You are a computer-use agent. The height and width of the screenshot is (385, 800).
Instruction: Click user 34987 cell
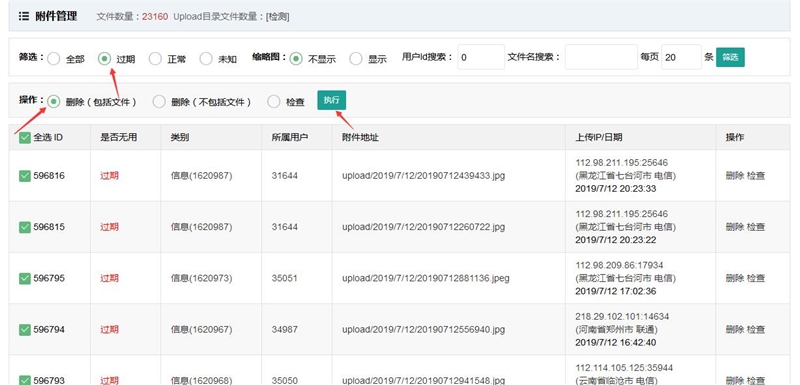[x=285, y=330]
